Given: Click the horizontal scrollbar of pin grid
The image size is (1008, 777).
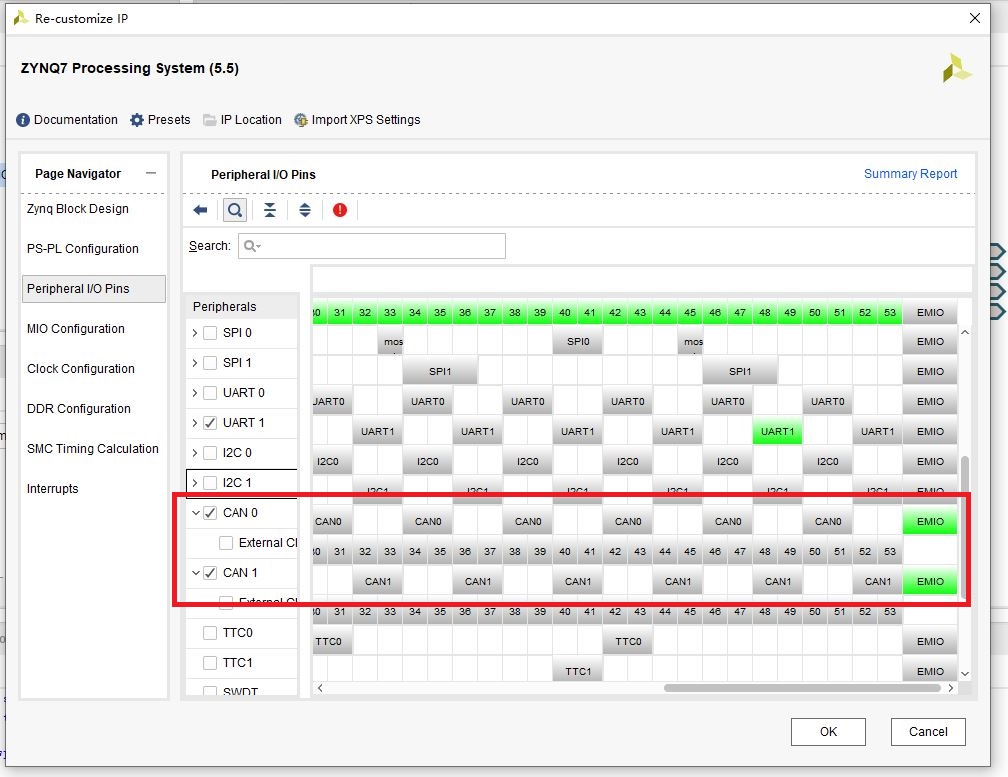Looking at the screenshot, I should [802, 688].
